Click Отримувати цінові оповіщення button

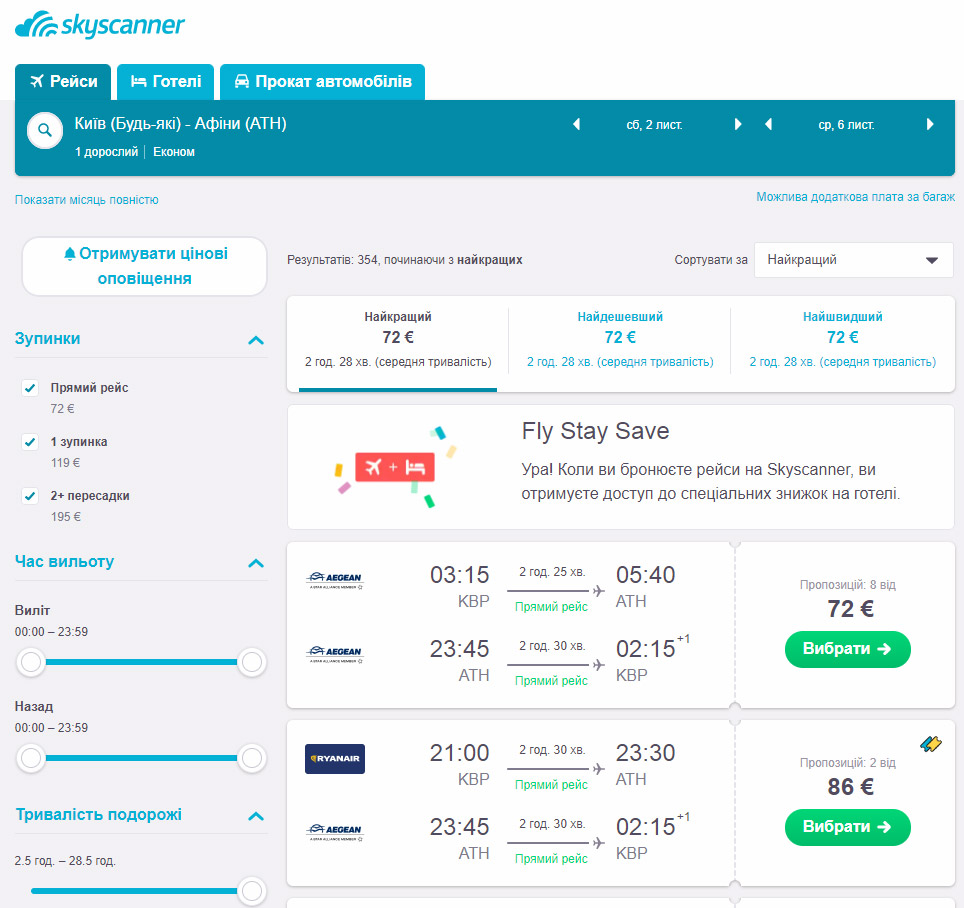(144, 266)
